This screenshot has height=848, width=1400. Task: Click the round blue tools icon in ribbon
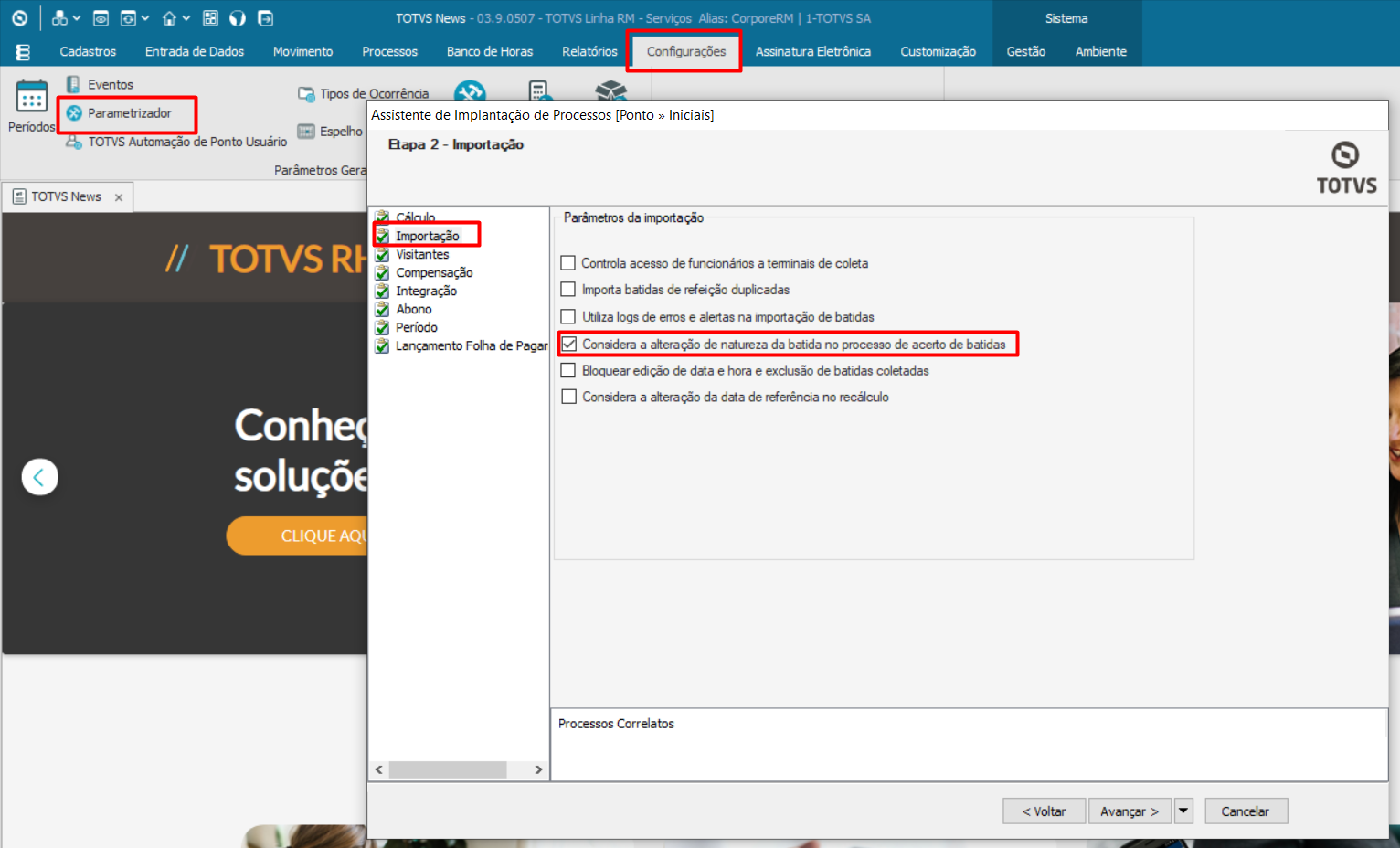coord(470,90)
